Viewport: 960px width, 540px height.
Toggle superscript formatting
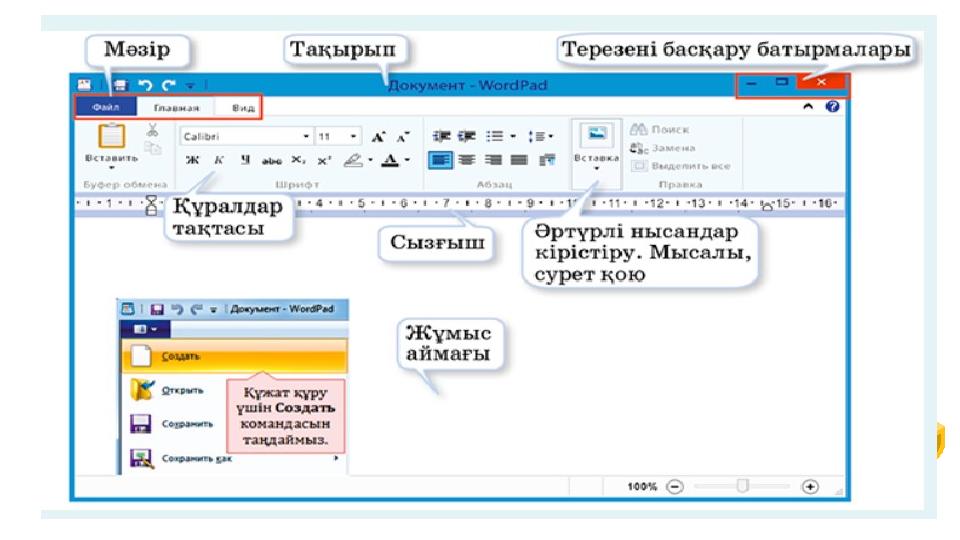pos(324,160)
